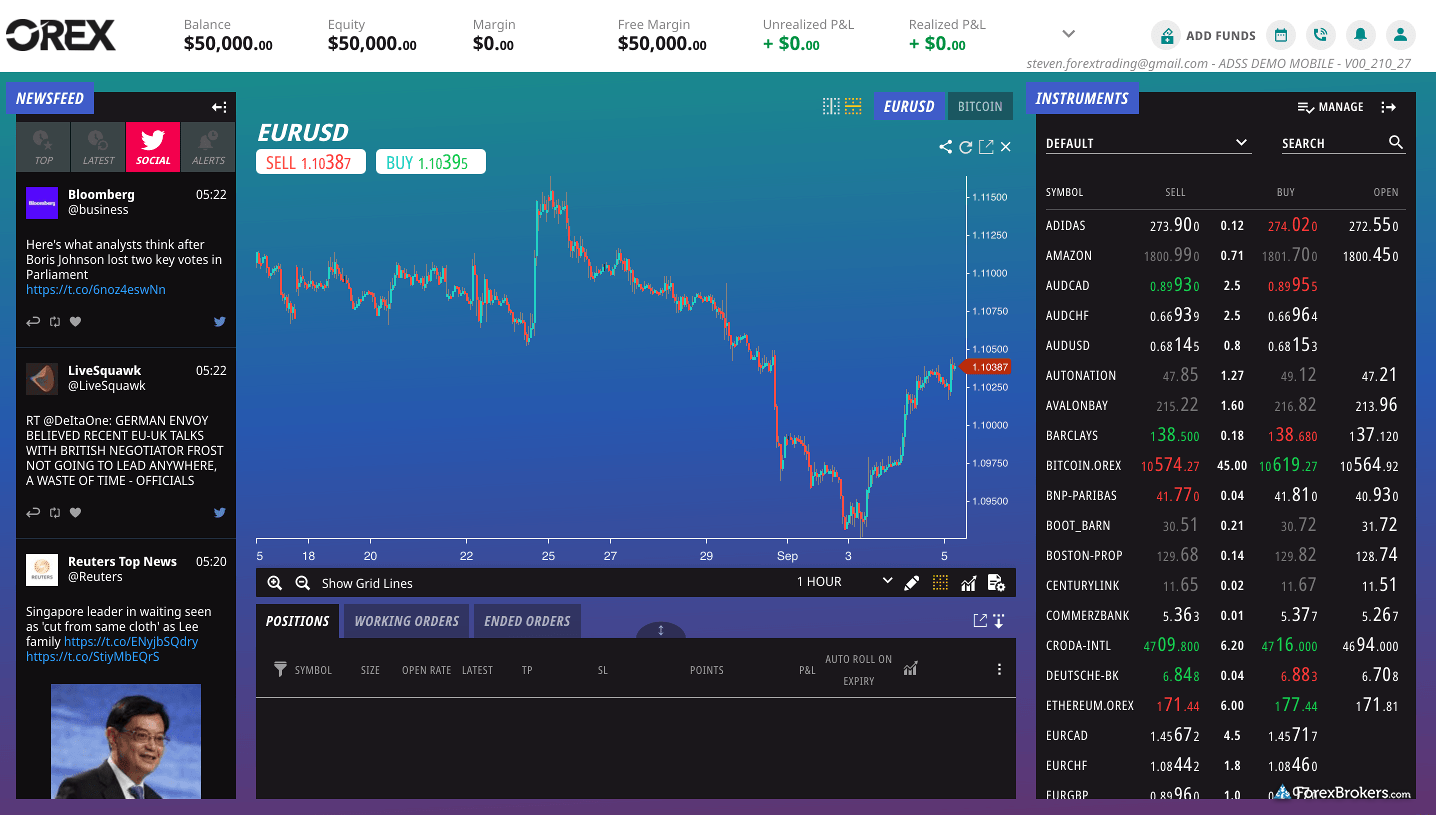
Task: Open the Ended Orders tab
Action: point(527,621)
